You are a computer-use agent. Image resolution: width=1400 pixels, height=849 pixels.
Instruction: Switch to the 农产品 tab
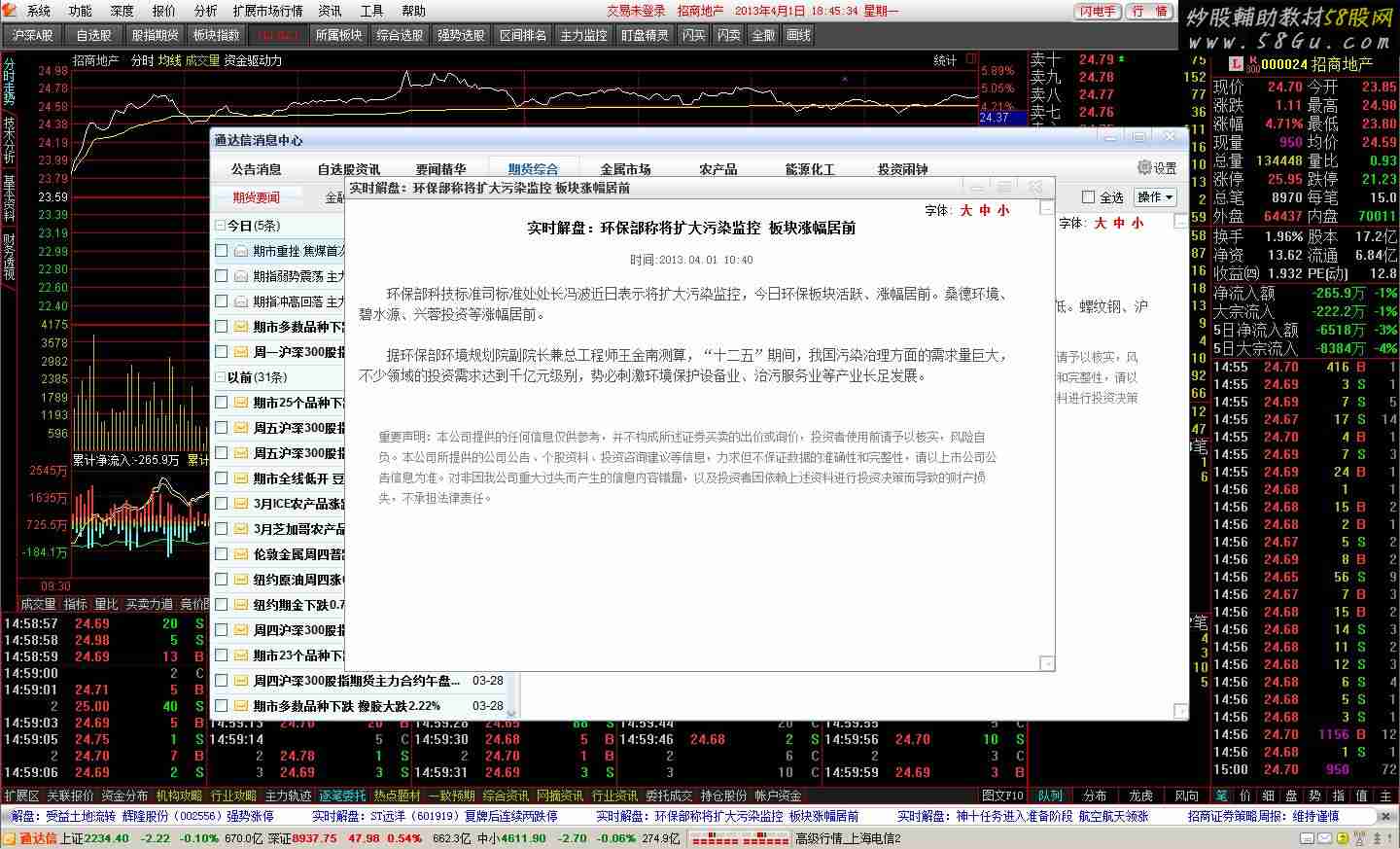click(718, 169)
